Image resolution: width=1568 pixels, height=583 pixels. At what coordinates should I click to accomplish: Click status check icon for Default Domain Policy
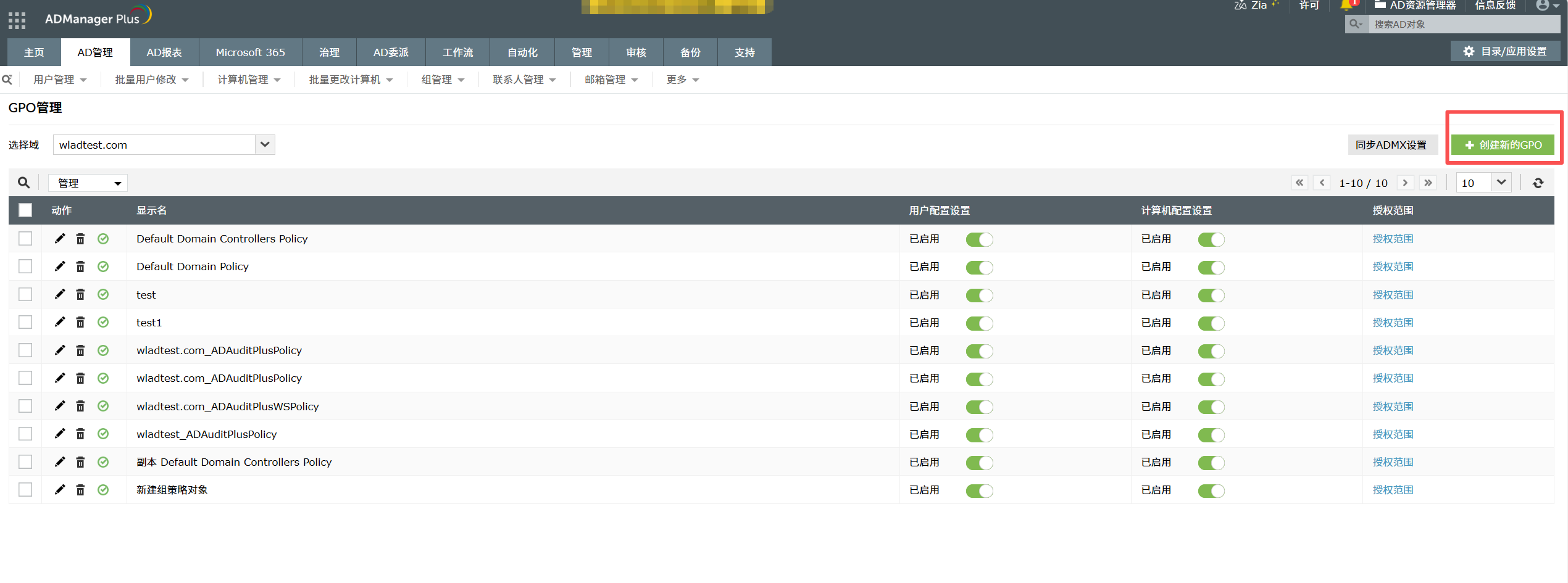pyautogui.click(x=103, y=267)
